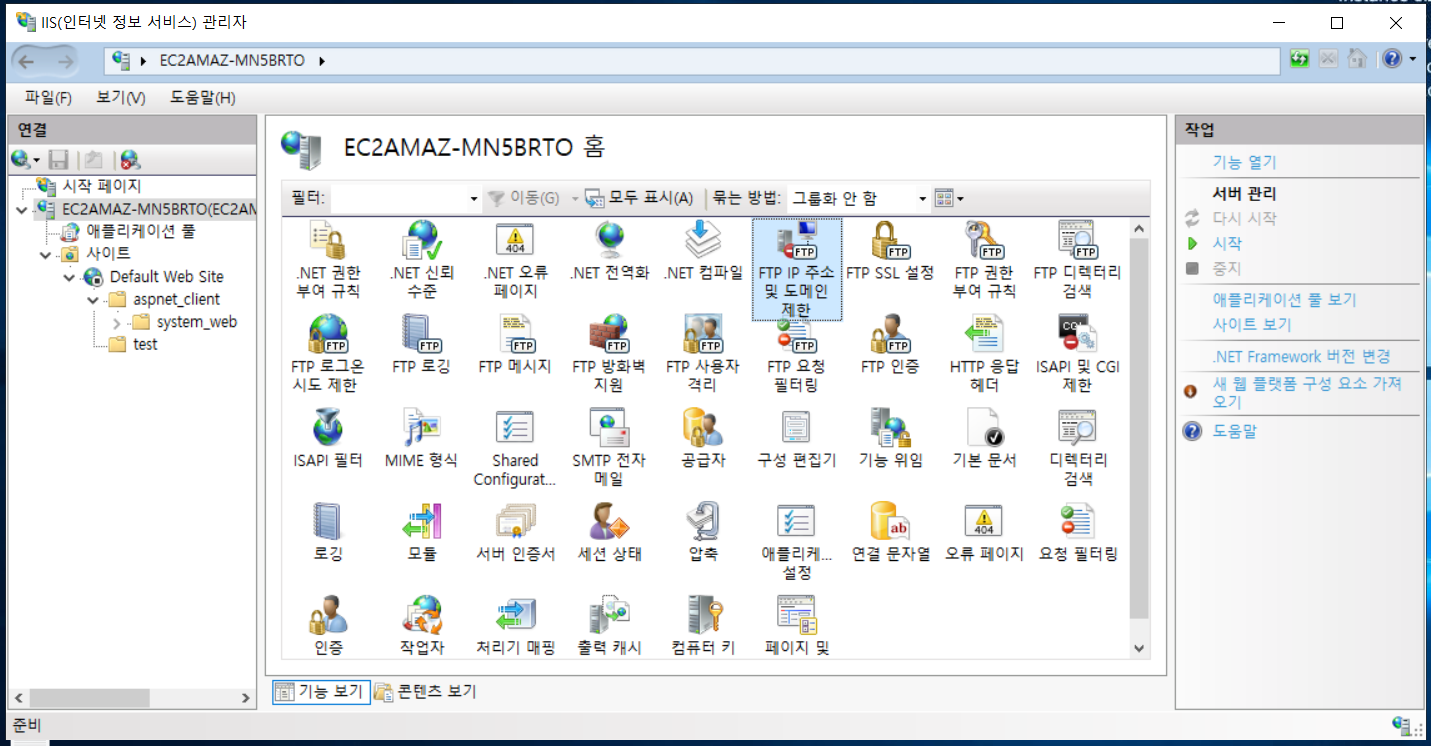The image size is (1431, 746).
Task: Select the FTP 요청 필터링 icon
Action: click(797, 354)
